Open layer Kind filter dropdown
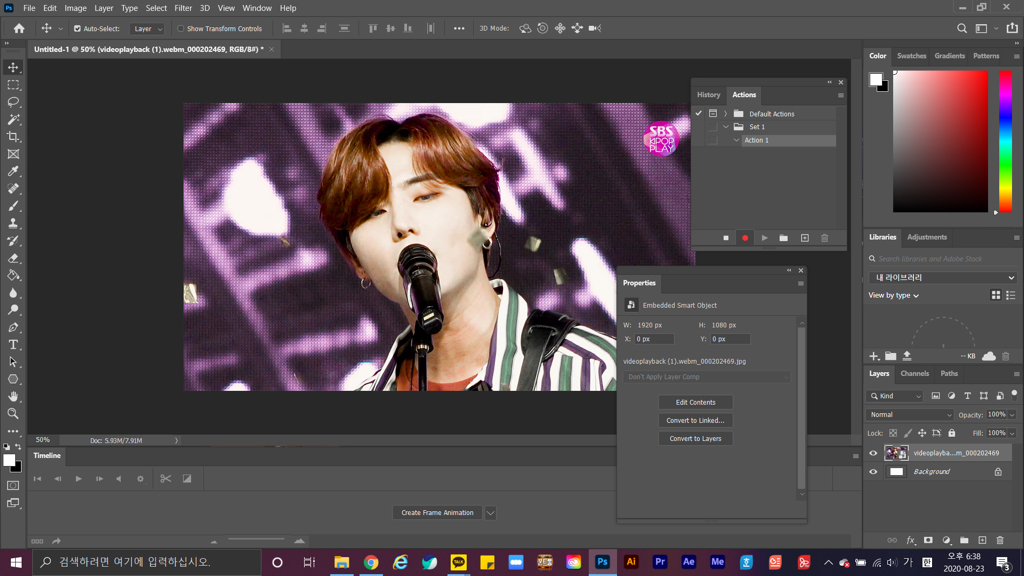Image resolution: width=1024 pixels, height=576 pixels. tap(895, 396)
